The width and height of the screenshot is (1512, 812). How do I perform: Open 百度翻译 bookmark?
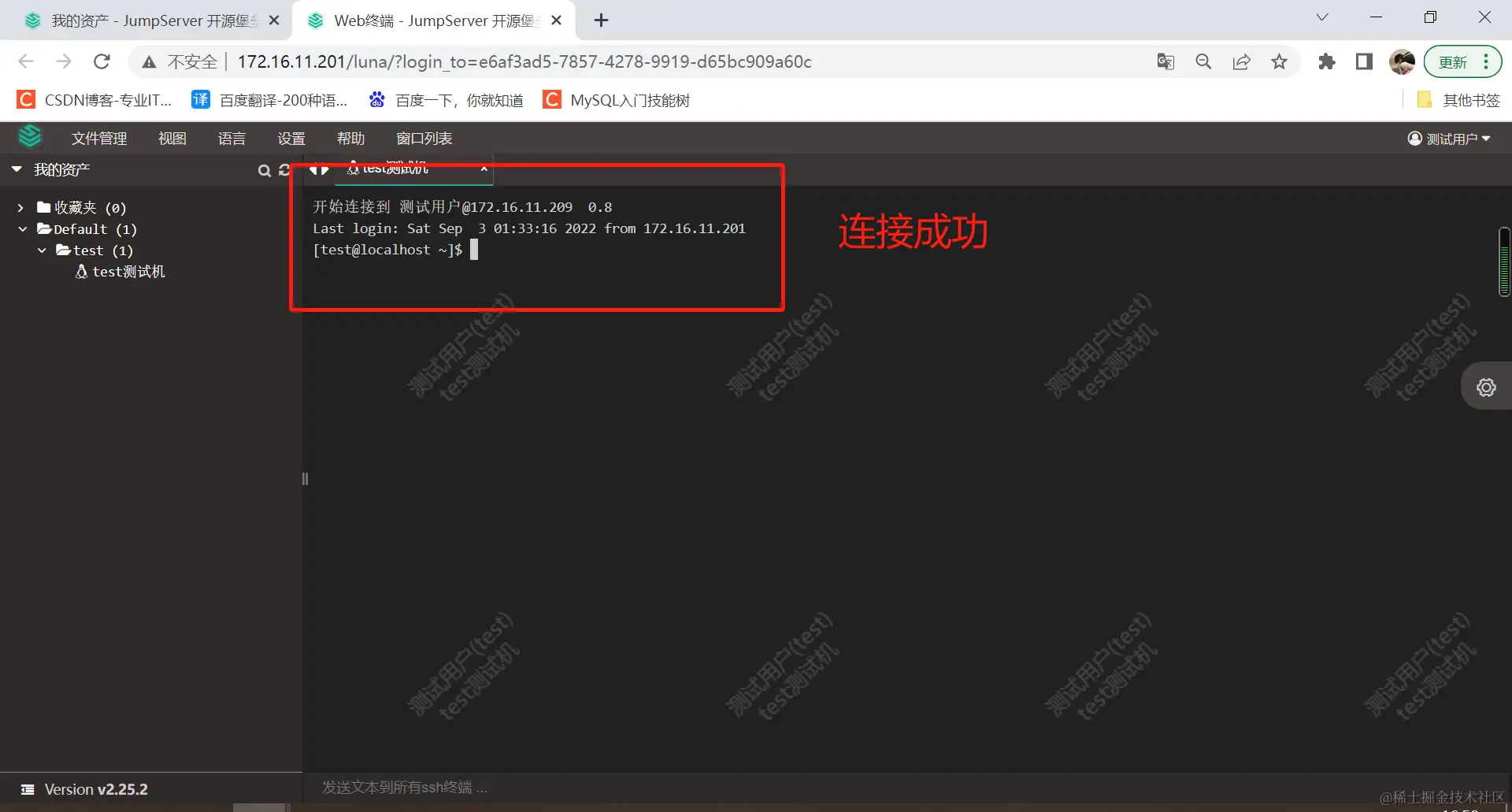point(270,100)
